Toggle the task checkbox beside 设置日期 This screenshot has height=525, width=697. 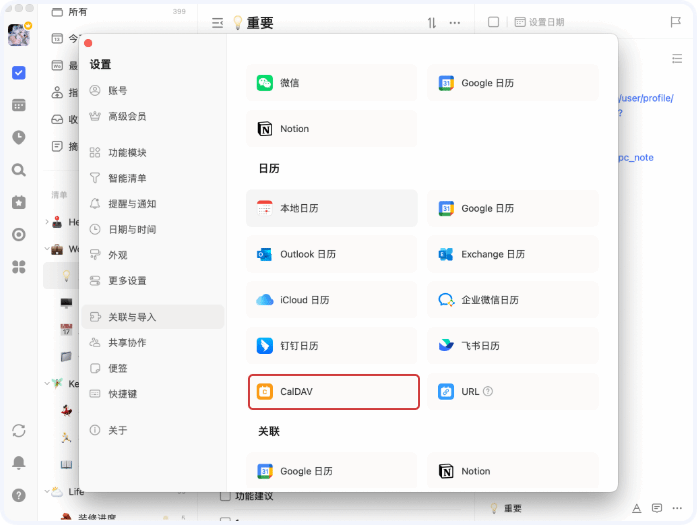(493, 22)
